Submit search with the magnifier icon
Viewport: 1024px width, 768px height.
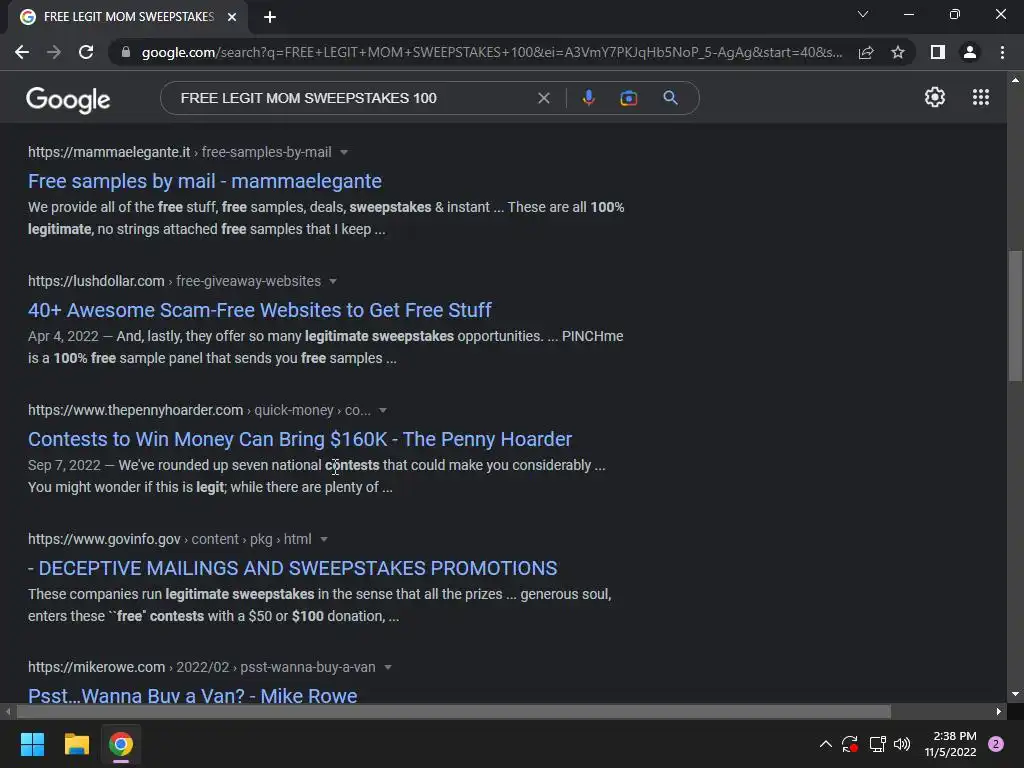pyautogui.click(x=670, y=98)
